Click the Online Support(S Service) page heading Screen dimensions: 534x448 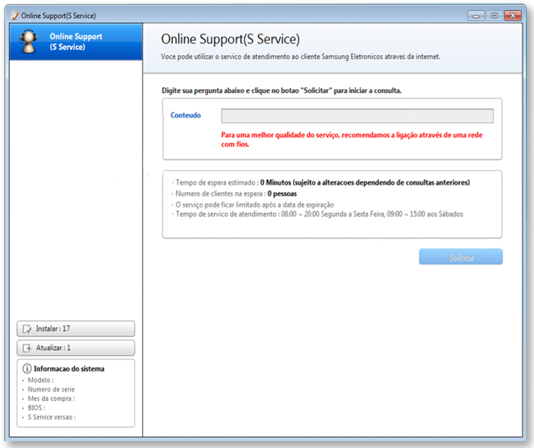click(x=230, y=39)
